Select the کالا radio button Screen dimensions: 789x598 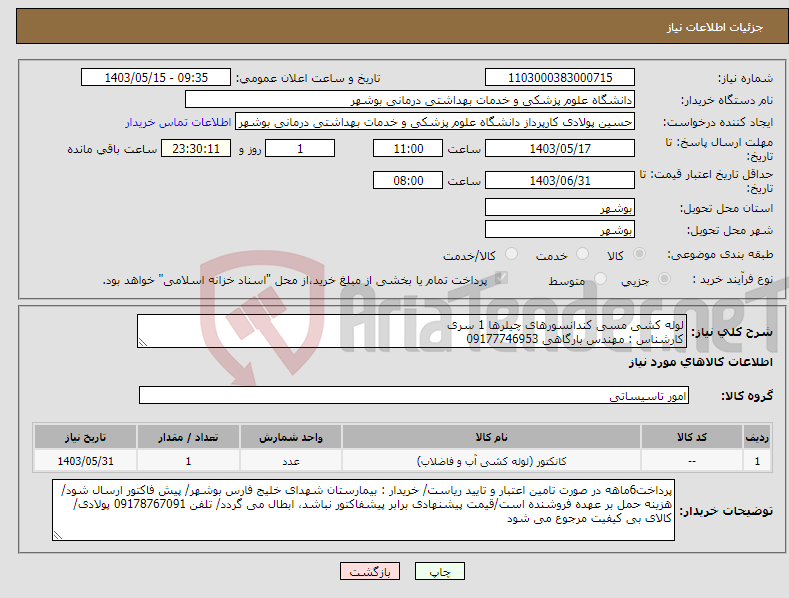[639, 254]
